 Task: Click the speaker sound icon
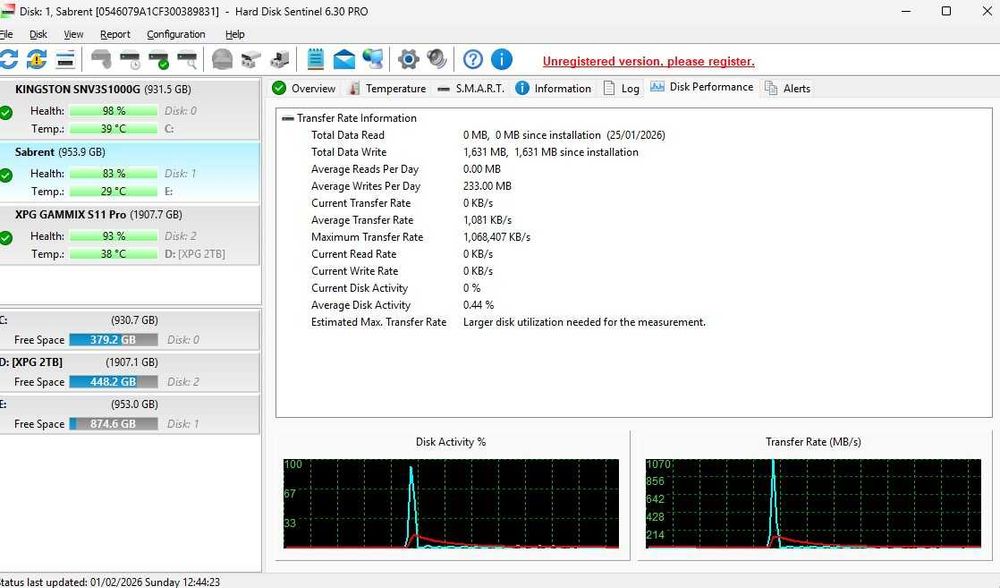click(438, 59)
